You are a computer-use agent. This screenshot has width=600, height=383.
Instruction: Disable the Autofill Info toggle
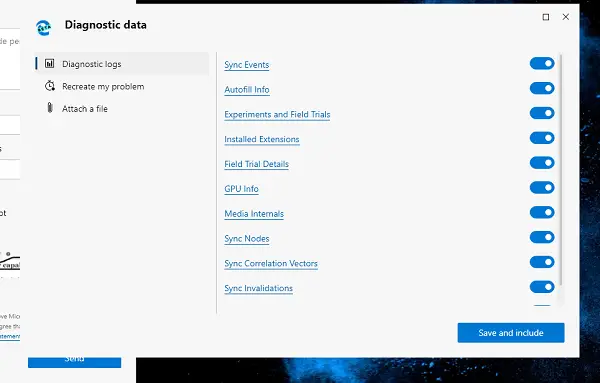(x=542, y=88)
